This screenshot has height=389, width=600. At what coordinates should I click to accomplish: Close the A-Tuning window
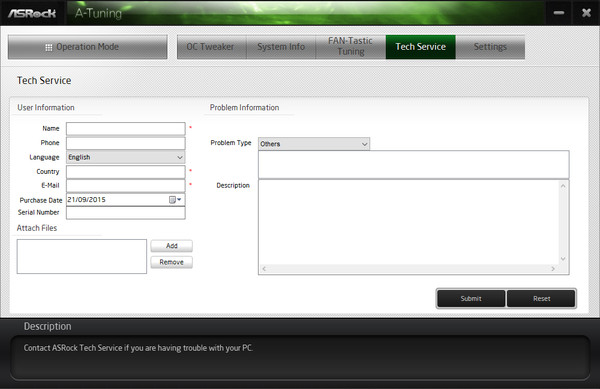point(586,13)
